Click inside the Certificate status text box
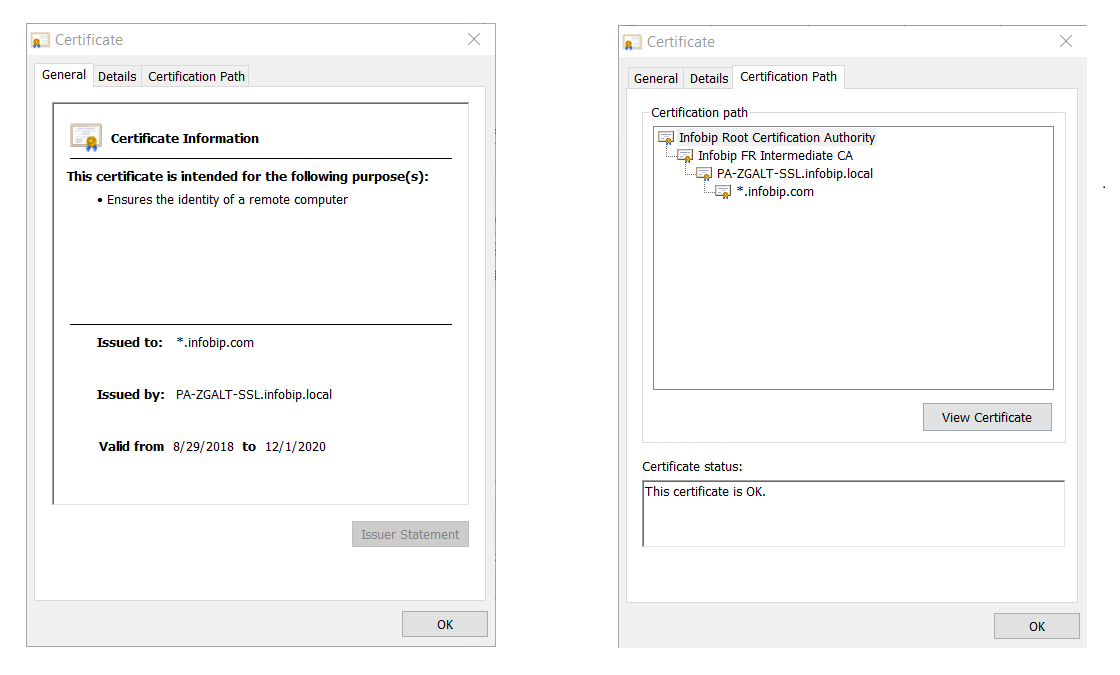This screenshot has height=675, width=1120. click(853, 514)
